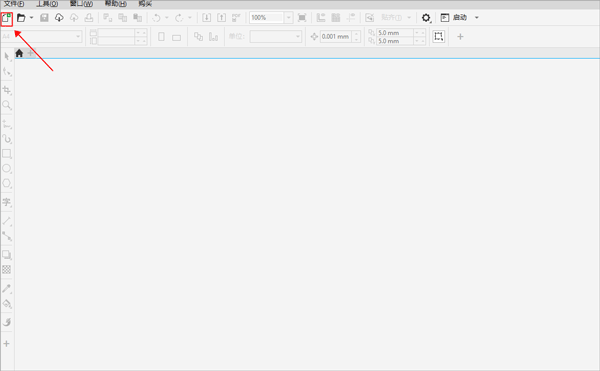Open the 帮助 menu
600x371 pixels.
[x=116, y=4]
